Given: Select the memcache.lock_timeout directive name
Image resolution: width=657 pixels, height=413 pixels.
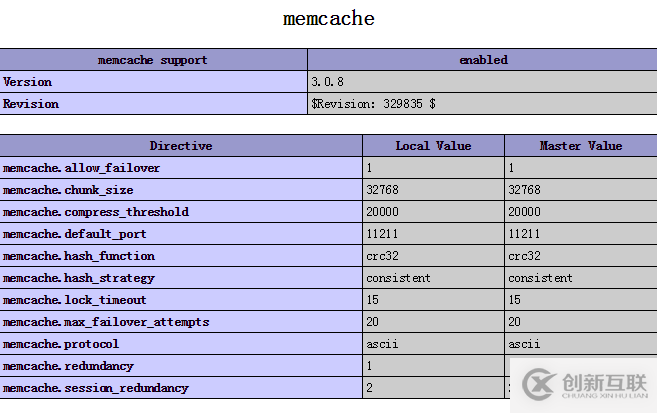Looking at the screenshot, I should point(74,300).
